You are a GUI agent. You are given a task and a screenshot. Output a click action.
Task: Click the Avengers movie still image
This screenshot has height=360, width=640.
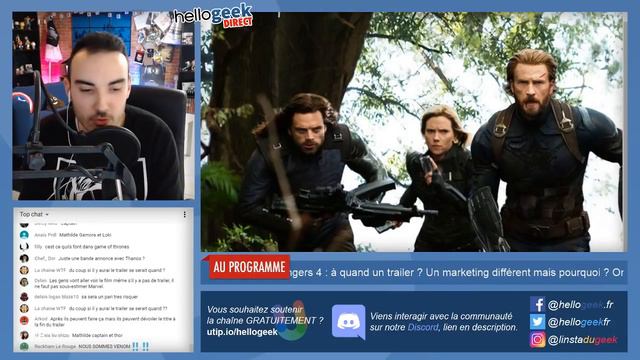[x=413, y=132]
